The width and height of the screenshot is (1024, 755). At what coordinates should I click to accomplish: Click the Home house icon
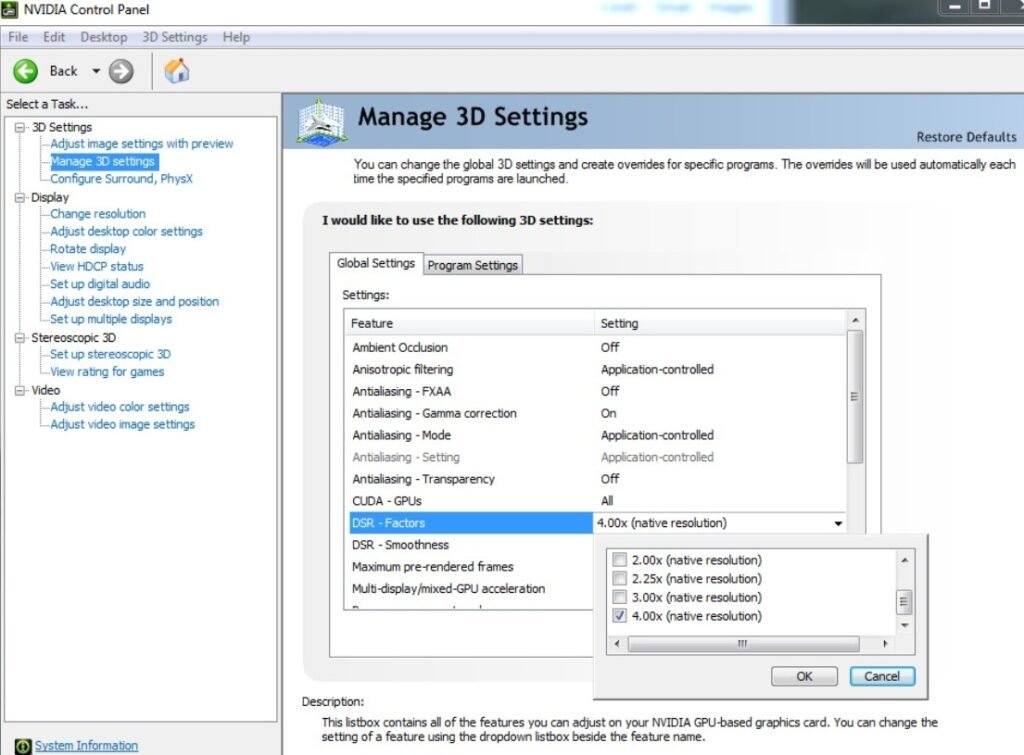click(176, 71)
